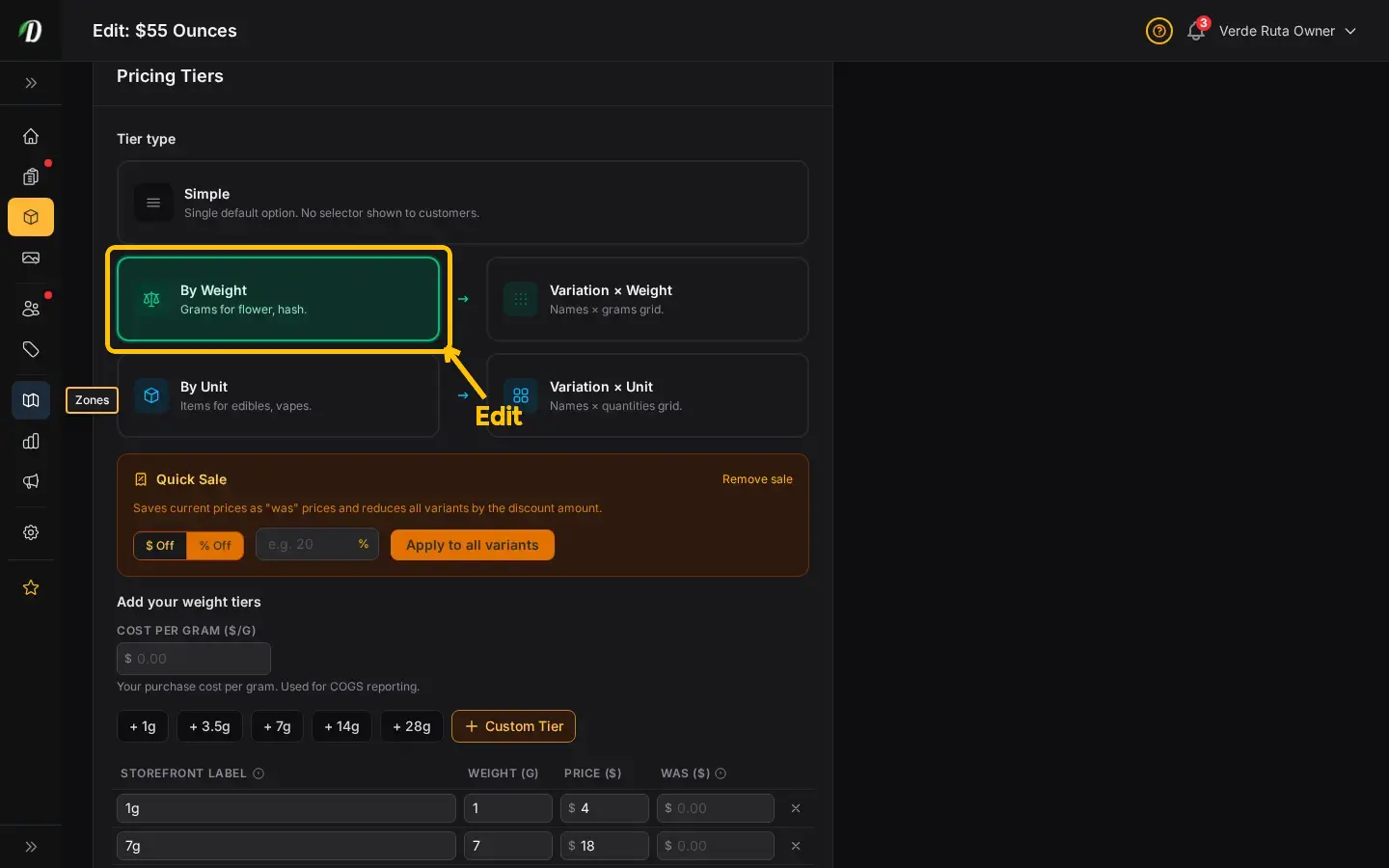Click the help question mark icon
1389x868 pixels.
pyautogui.click(x=1158, y=31)
